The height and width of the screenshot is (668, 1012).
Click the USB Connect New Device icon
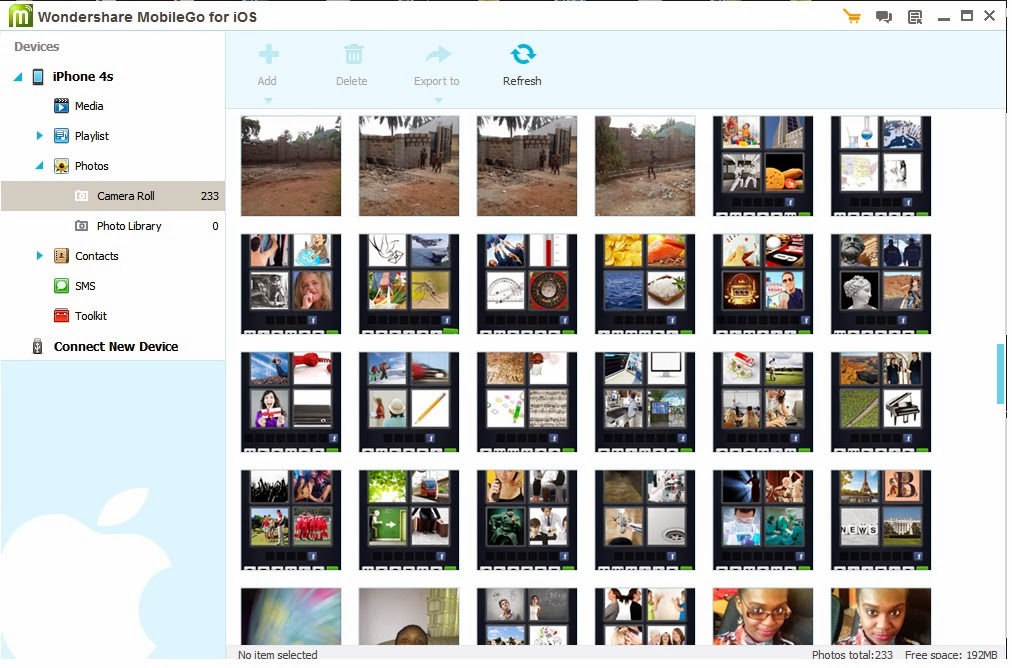(37, 347)
